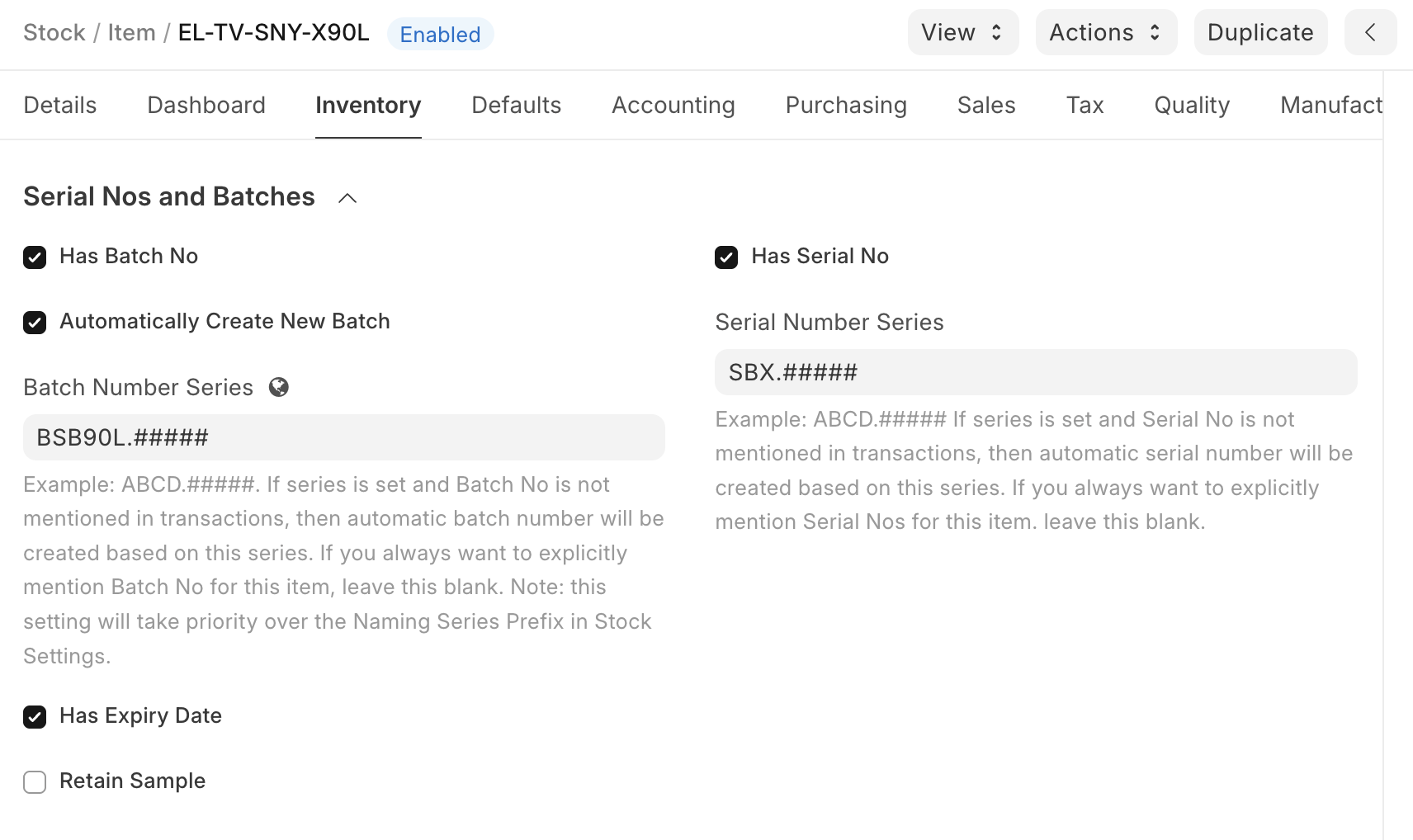Click the back chevron icon button
1413x840 pixels.
click(1370, 33)
